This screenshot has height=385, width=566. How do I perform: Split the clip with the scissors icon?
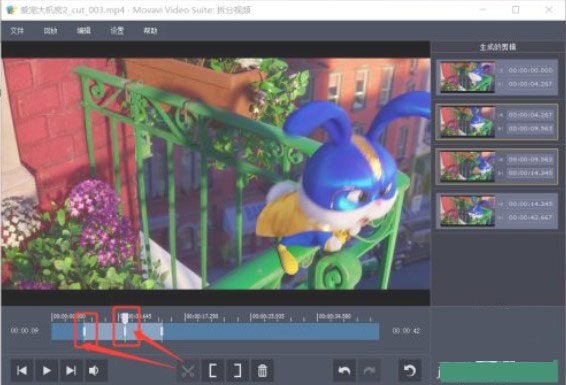click(188, 371)
